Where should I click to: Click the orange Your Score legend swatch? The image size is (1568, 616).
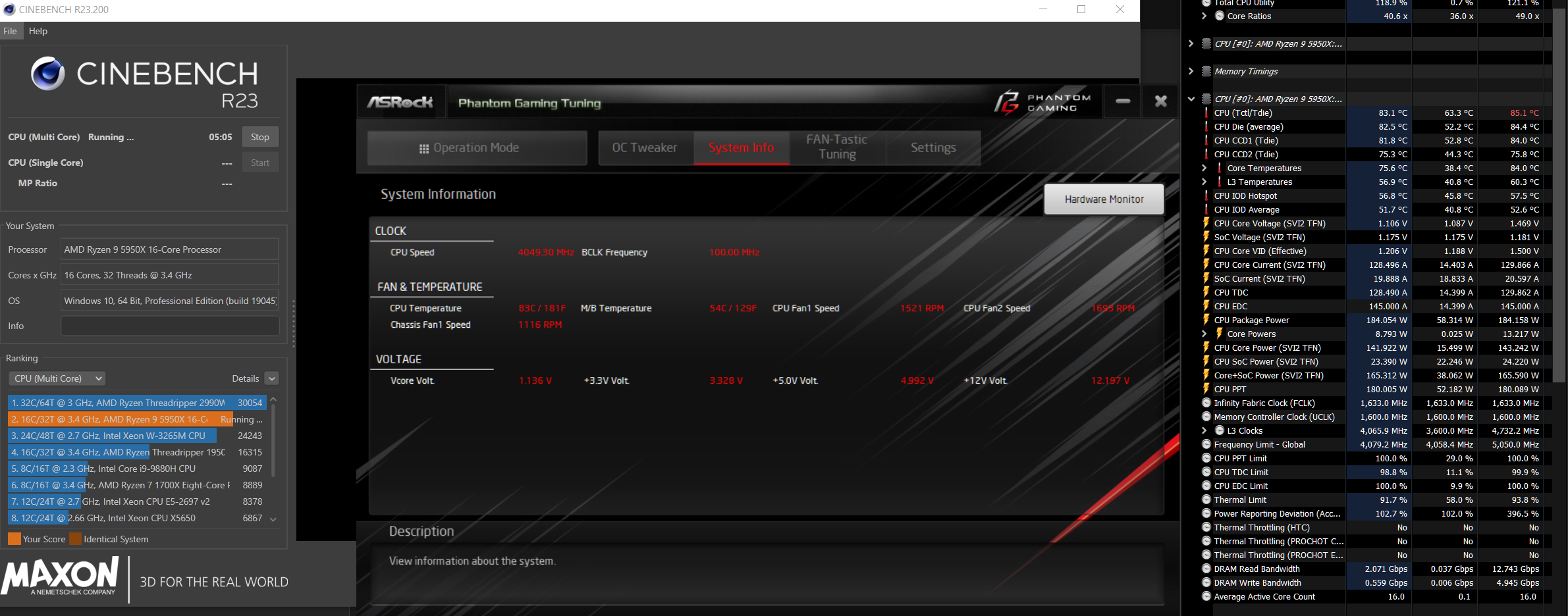[14, 539]
